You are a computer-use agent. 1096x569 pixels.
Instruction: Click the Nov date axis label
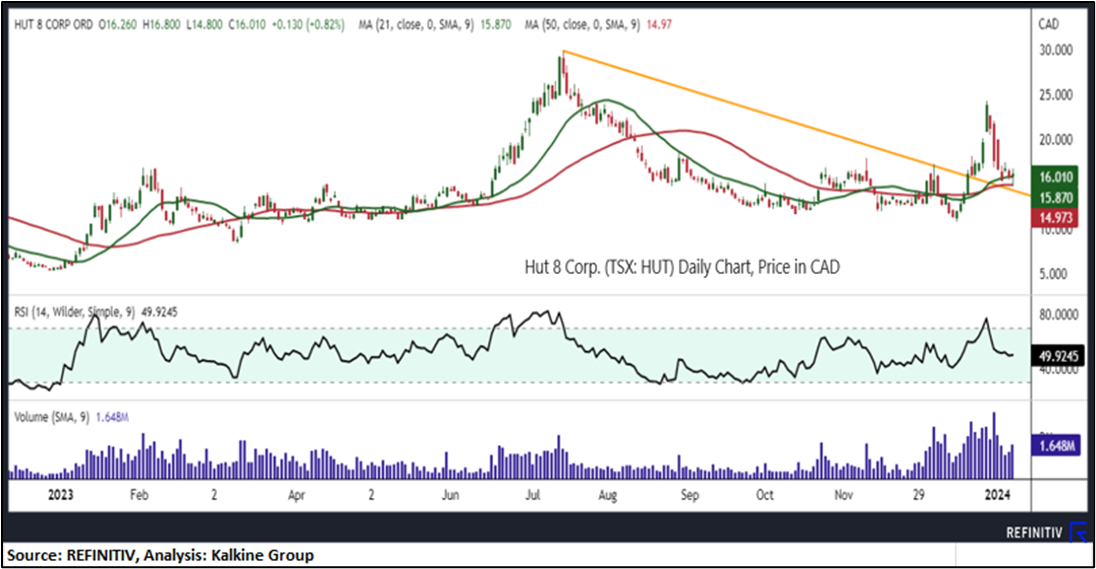[844, 495]
